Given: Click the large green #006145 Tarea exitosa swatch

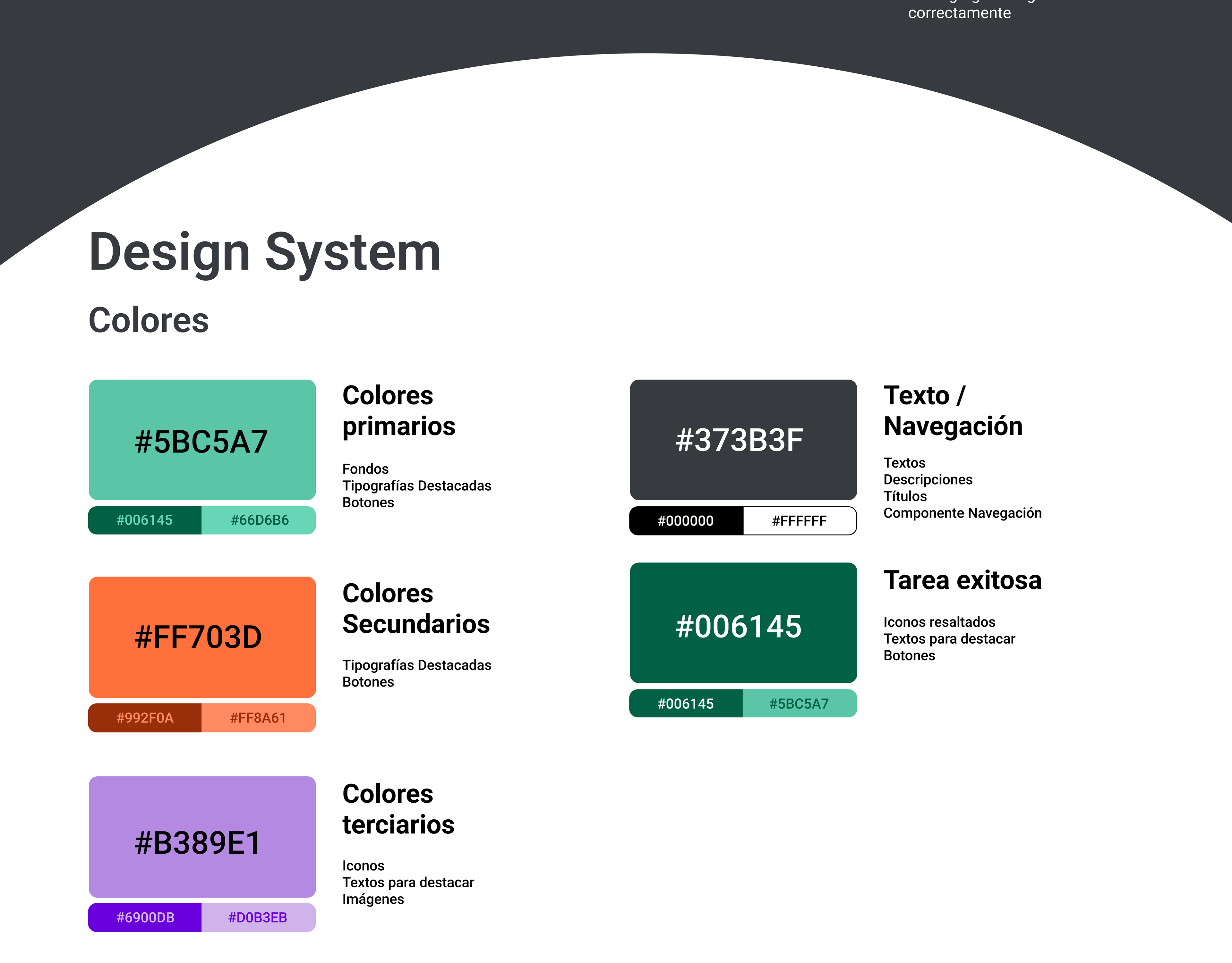Looking at the screenshot, I should click(x=743, y=622).
